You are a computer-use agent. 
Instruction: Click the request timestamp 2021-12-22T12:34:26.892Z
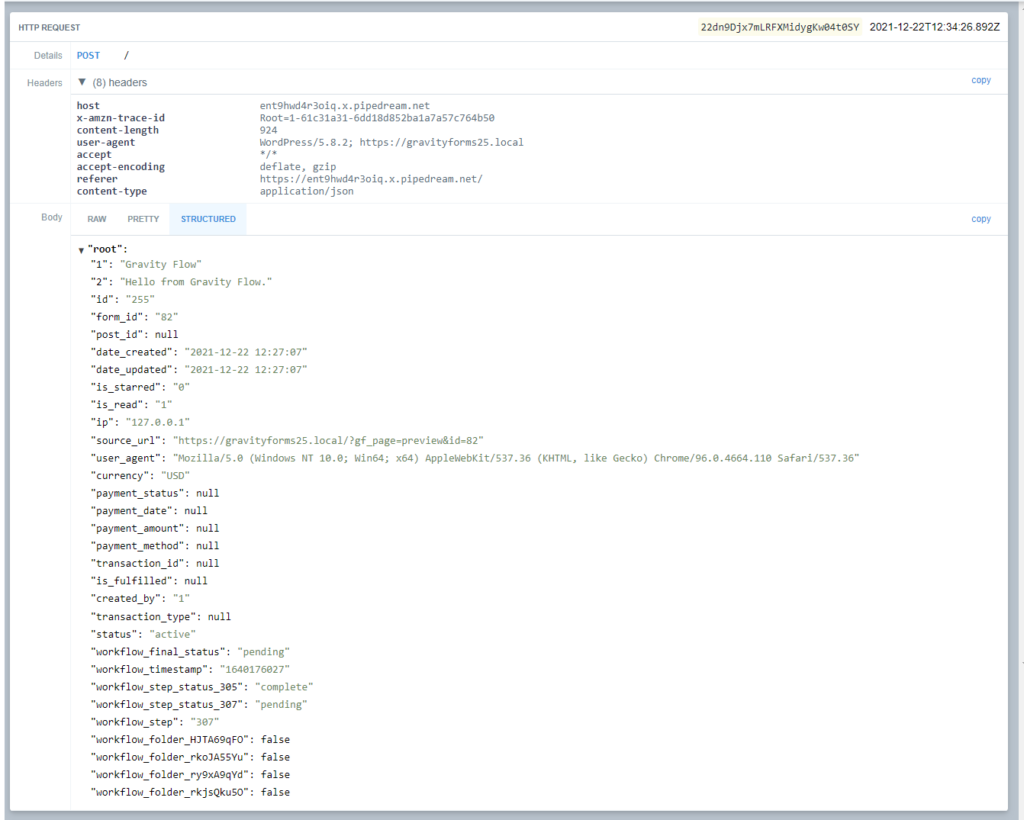(934, 27)
